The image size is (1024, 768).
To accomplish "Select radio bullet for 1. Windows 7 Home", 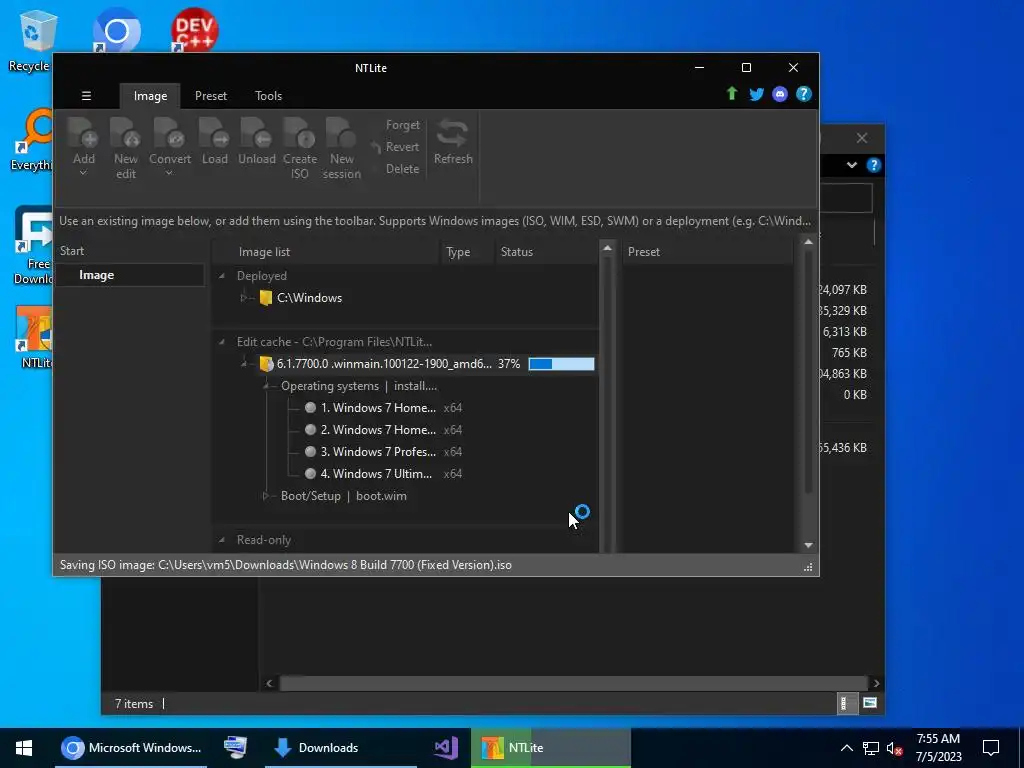I will 310,408.
